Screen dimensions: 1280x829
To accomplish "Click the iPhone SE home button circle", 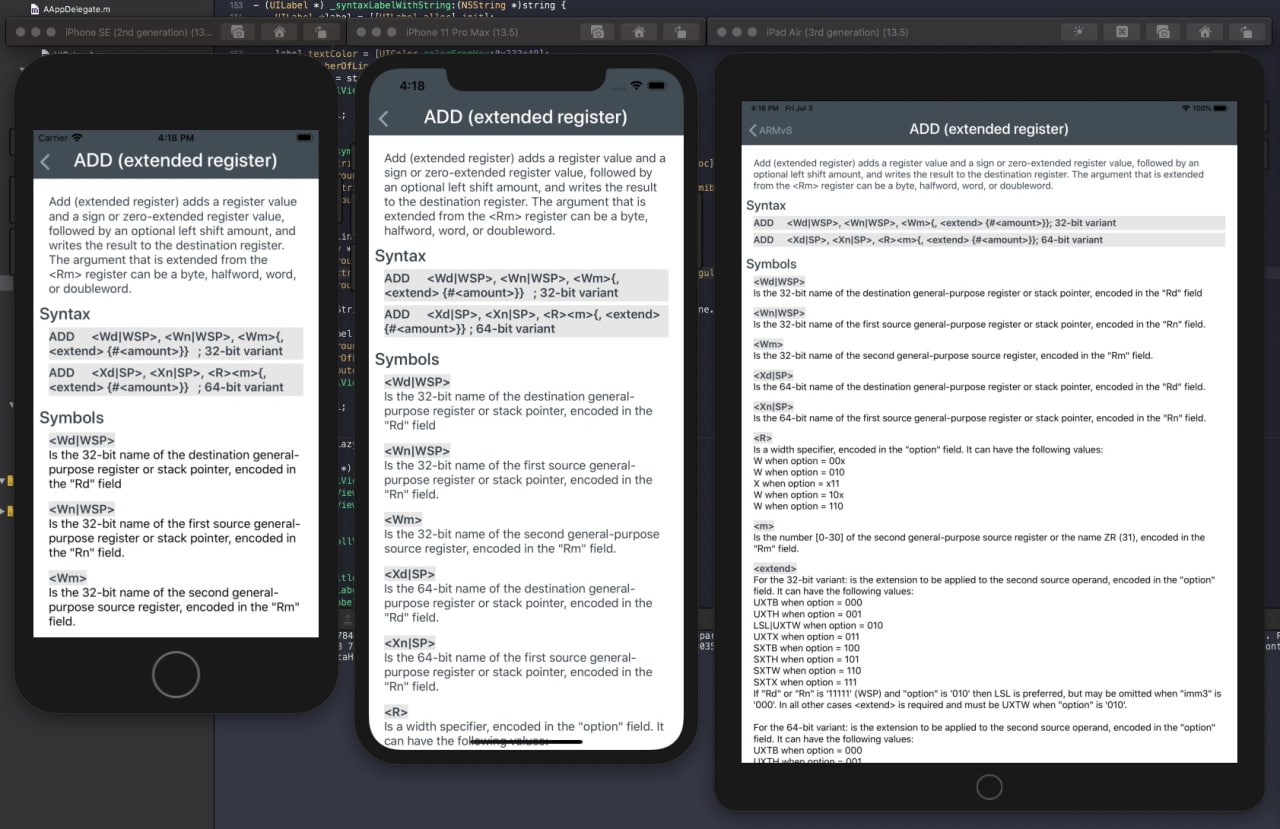I will [x=175, y=674].
